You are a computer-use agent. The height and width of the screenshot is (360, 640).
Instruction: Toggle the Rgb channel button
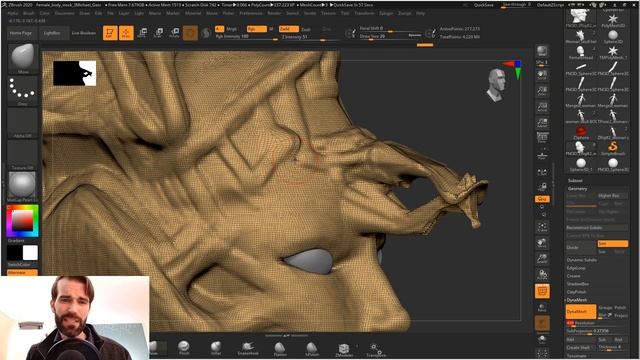point(256,29)
